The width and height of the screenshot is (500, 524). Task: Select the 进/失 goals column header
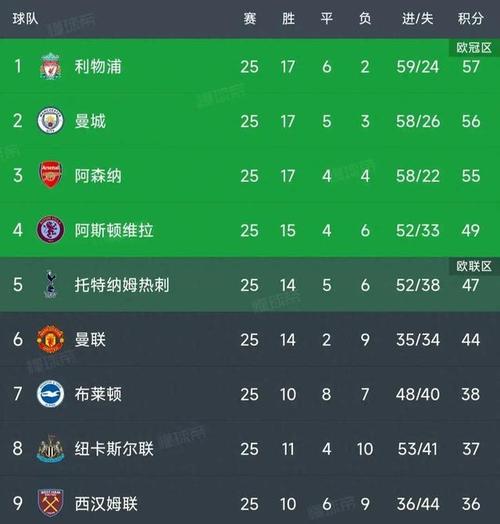417,18
